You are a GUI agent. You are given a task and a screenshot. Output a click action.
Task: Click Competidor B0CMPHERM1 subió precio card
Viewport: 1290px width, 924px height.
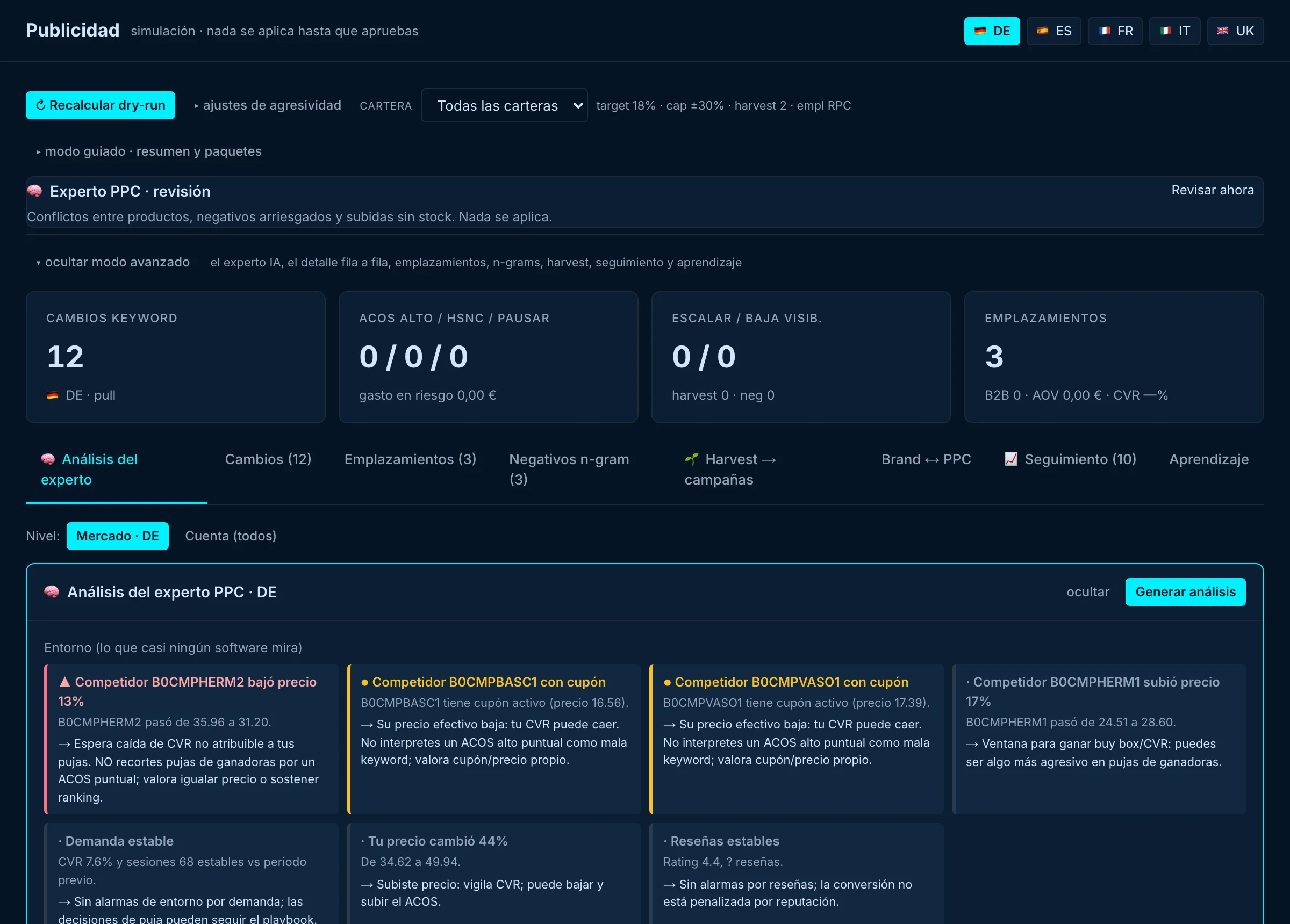(1099, 739)
